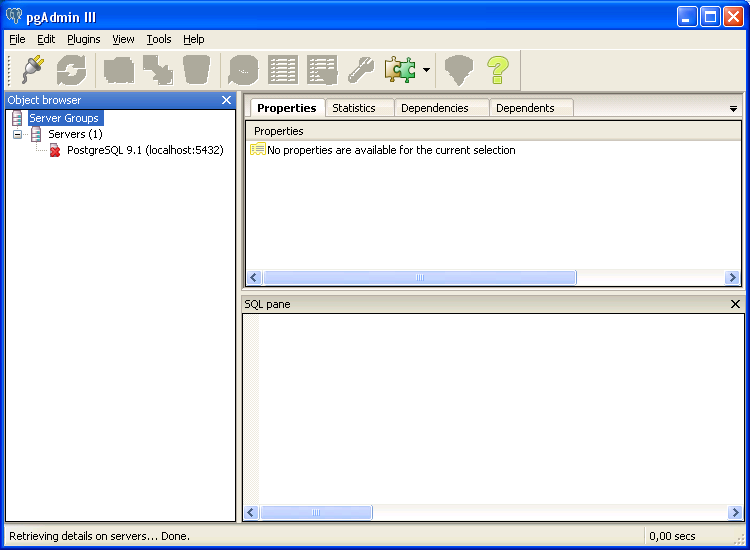Click the Add server connection plug icon

click(x=33, y=70)
